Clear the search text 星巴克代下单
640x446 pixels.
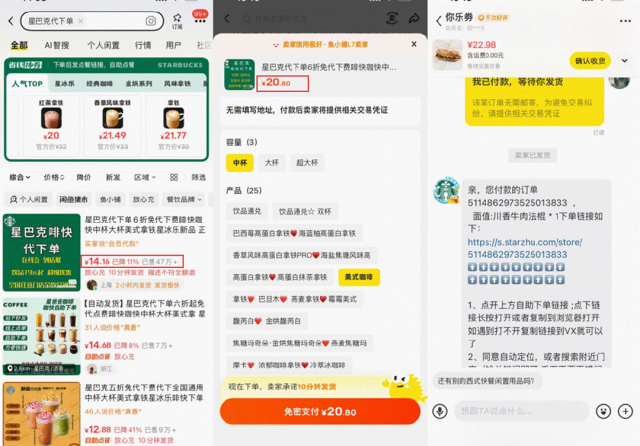(x=81, y=21)
